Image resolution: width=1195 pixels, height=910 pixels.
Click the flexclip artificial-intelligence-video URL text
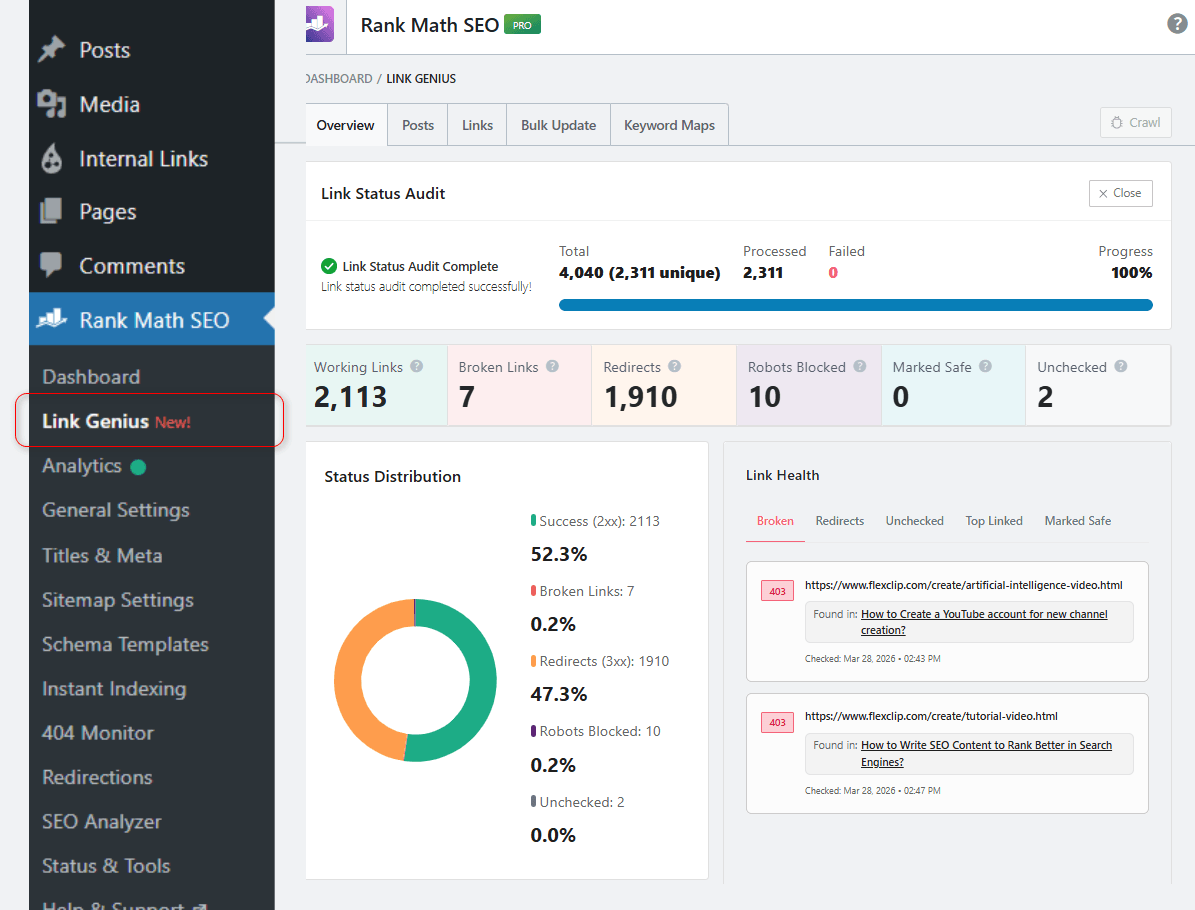tap(963, 585)
